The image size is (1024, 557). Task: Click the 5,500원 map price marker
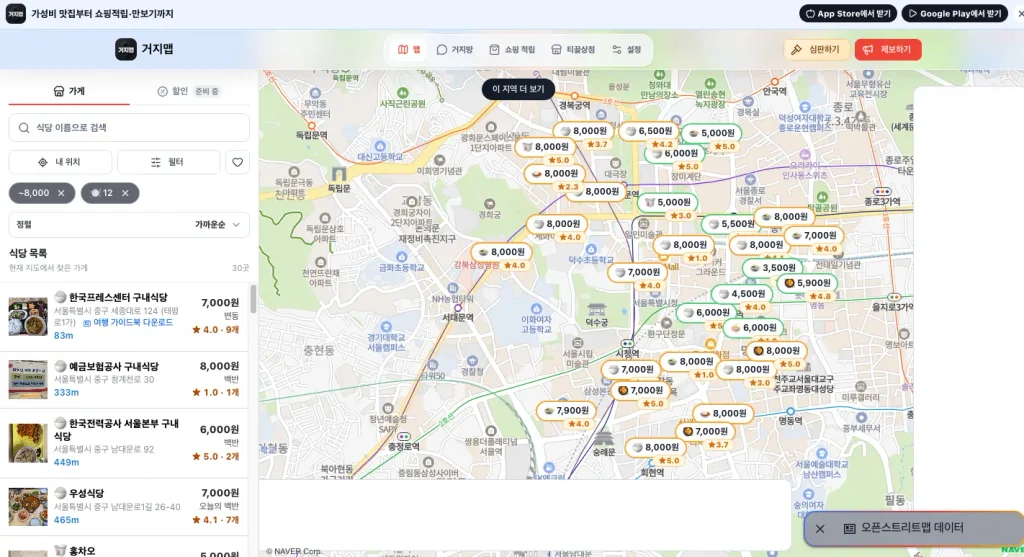pyautogui.click(x=731, y=224)
